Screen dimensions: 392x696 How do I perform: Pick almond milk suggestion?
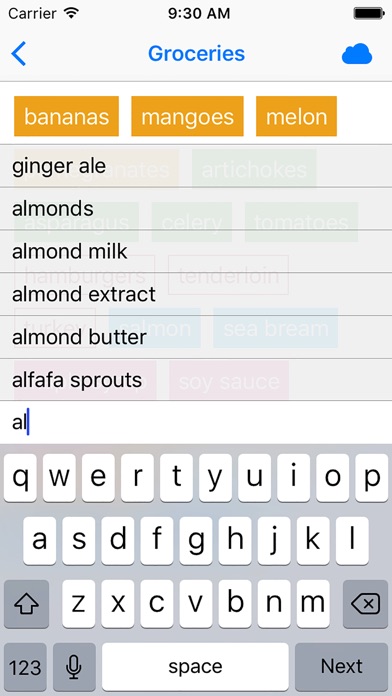click(196, 252)
